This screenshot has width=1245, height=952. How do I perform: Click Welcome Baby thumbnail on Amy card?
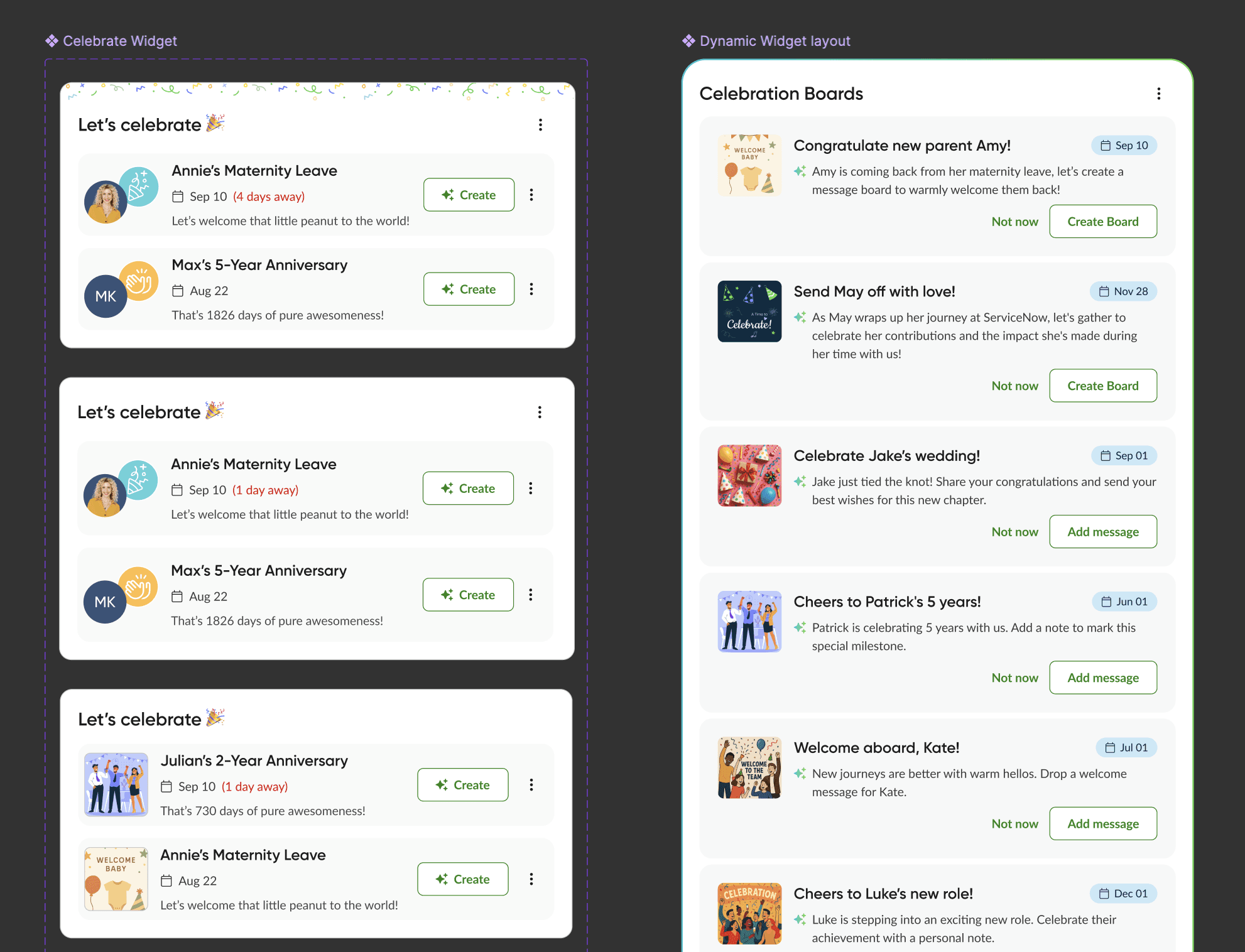click(749, 165)
